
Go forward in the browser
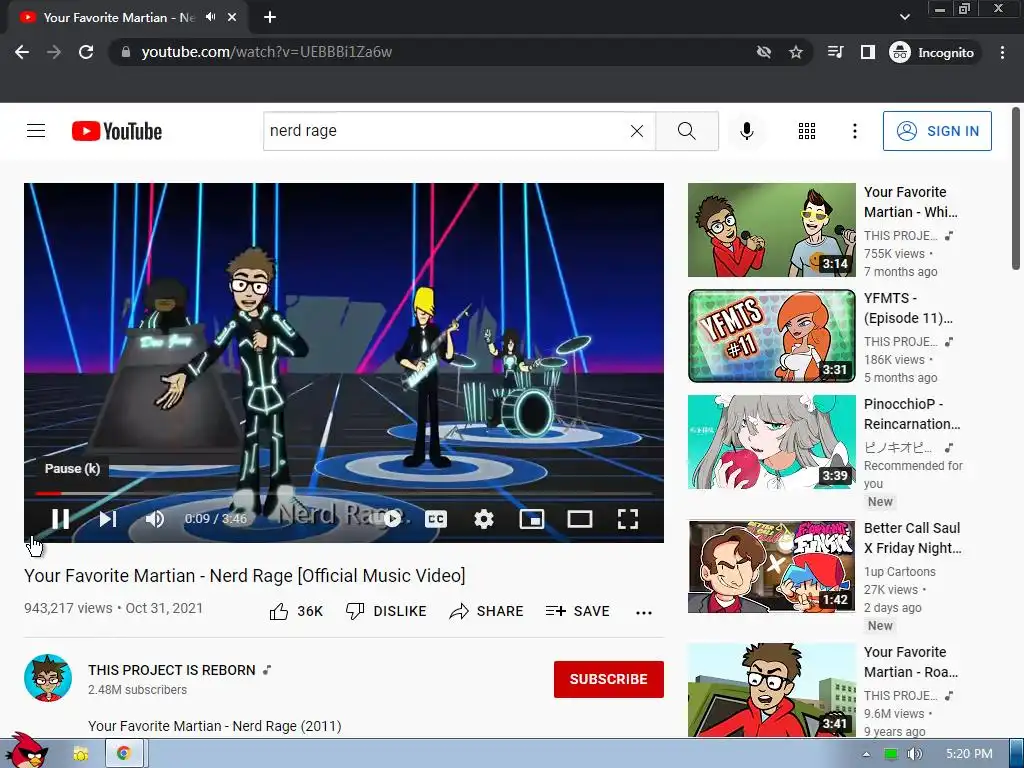(54, 52)
